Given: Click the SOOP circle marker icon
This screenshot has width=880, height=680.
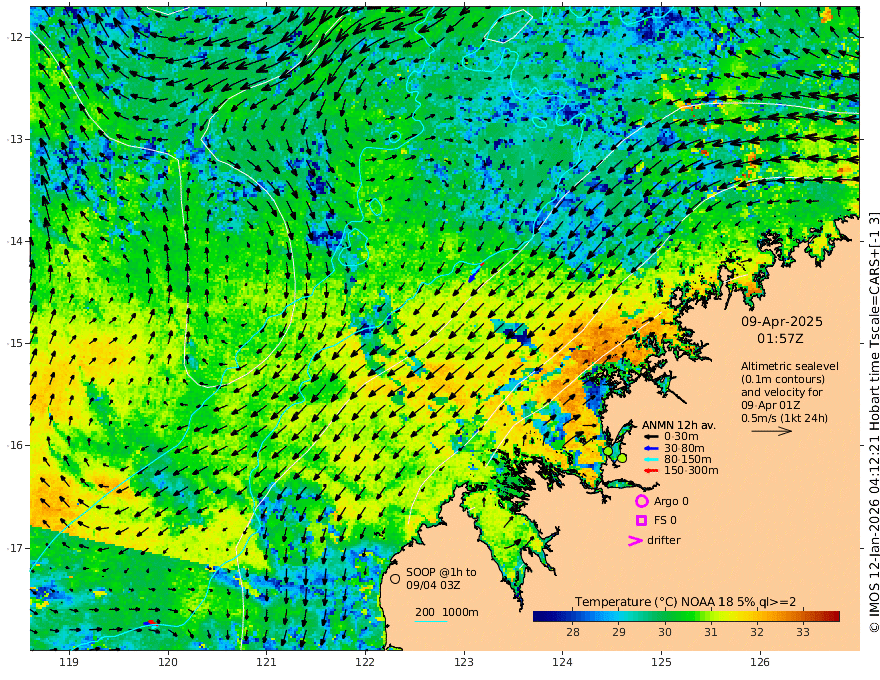Looking at the screenshot, I should (395, 578).
